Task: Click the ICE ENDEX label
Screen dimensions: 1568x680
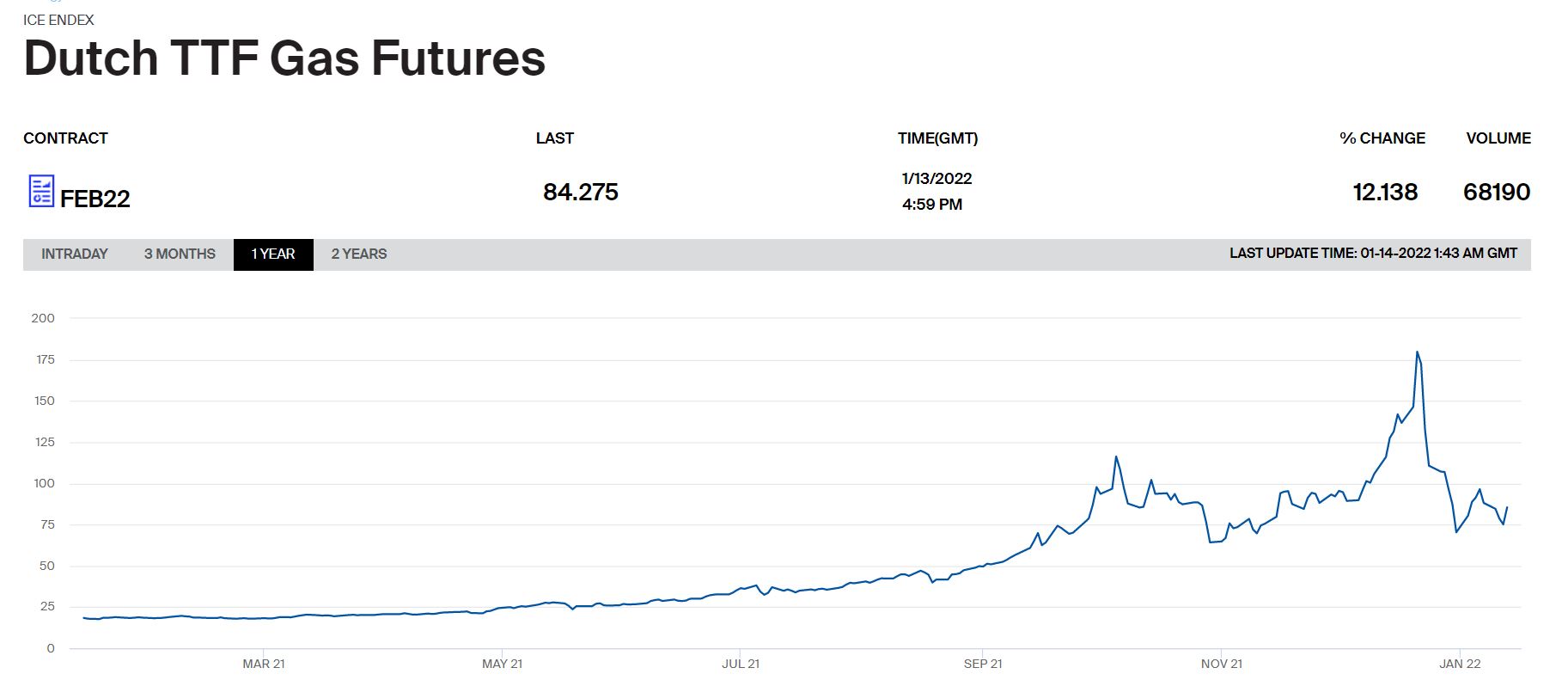Action: coord(58,20)
